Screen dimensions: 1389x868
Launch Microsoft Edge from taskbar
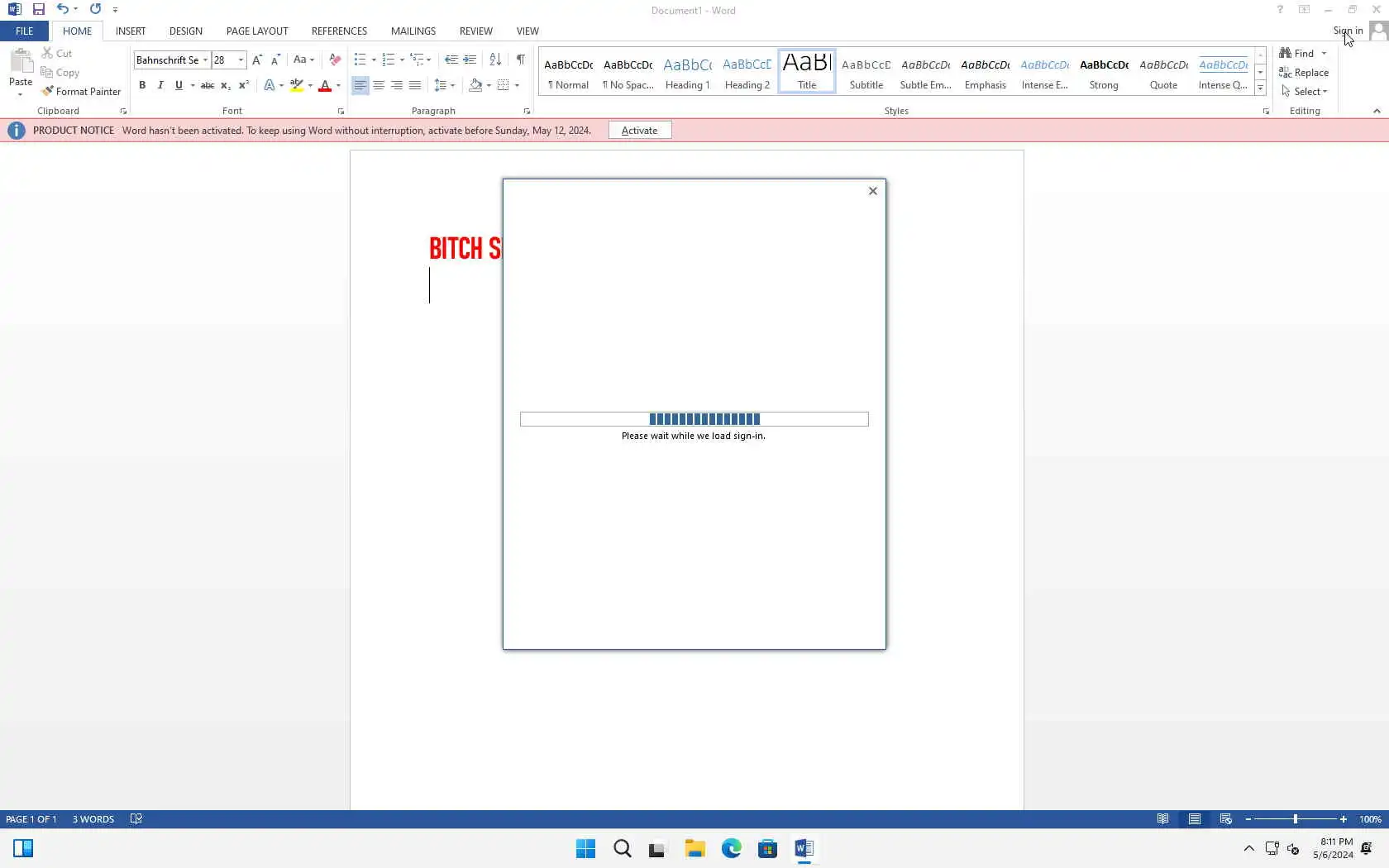(731, 849)
